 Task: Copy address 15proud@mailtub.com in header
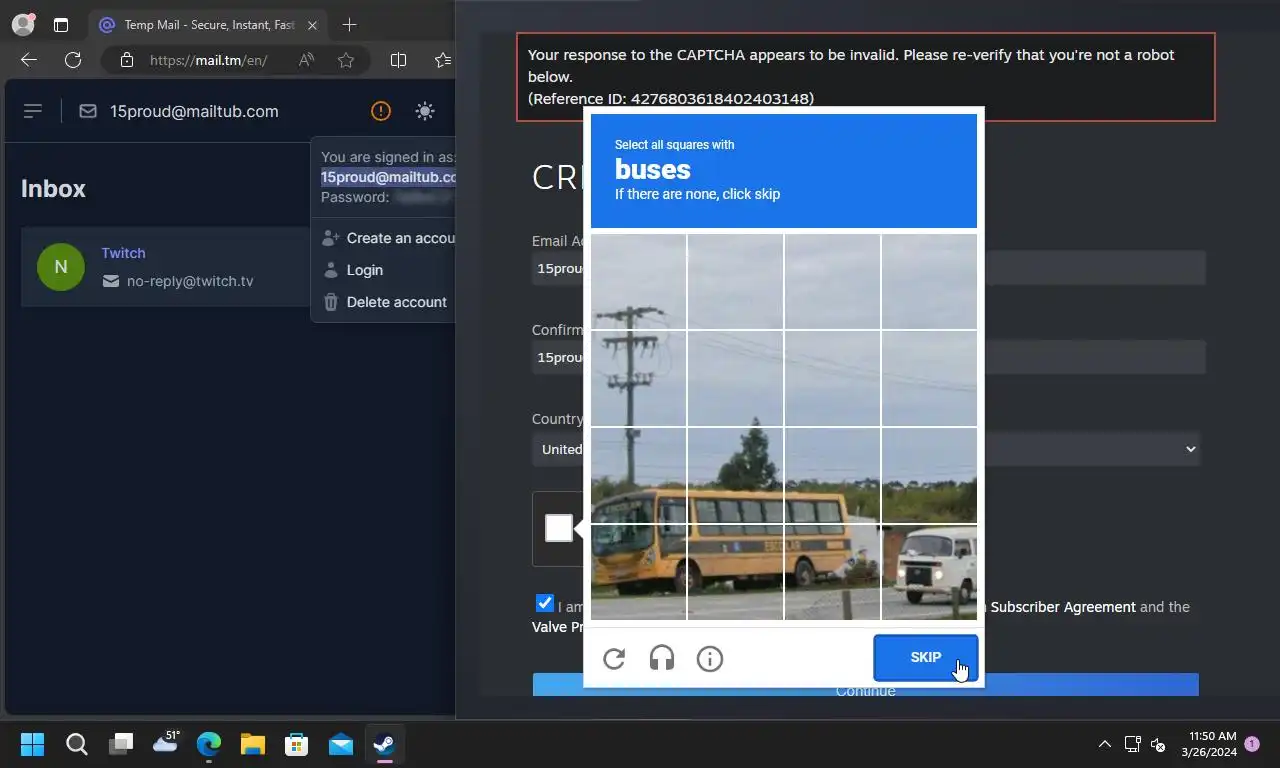pos(194,111)
